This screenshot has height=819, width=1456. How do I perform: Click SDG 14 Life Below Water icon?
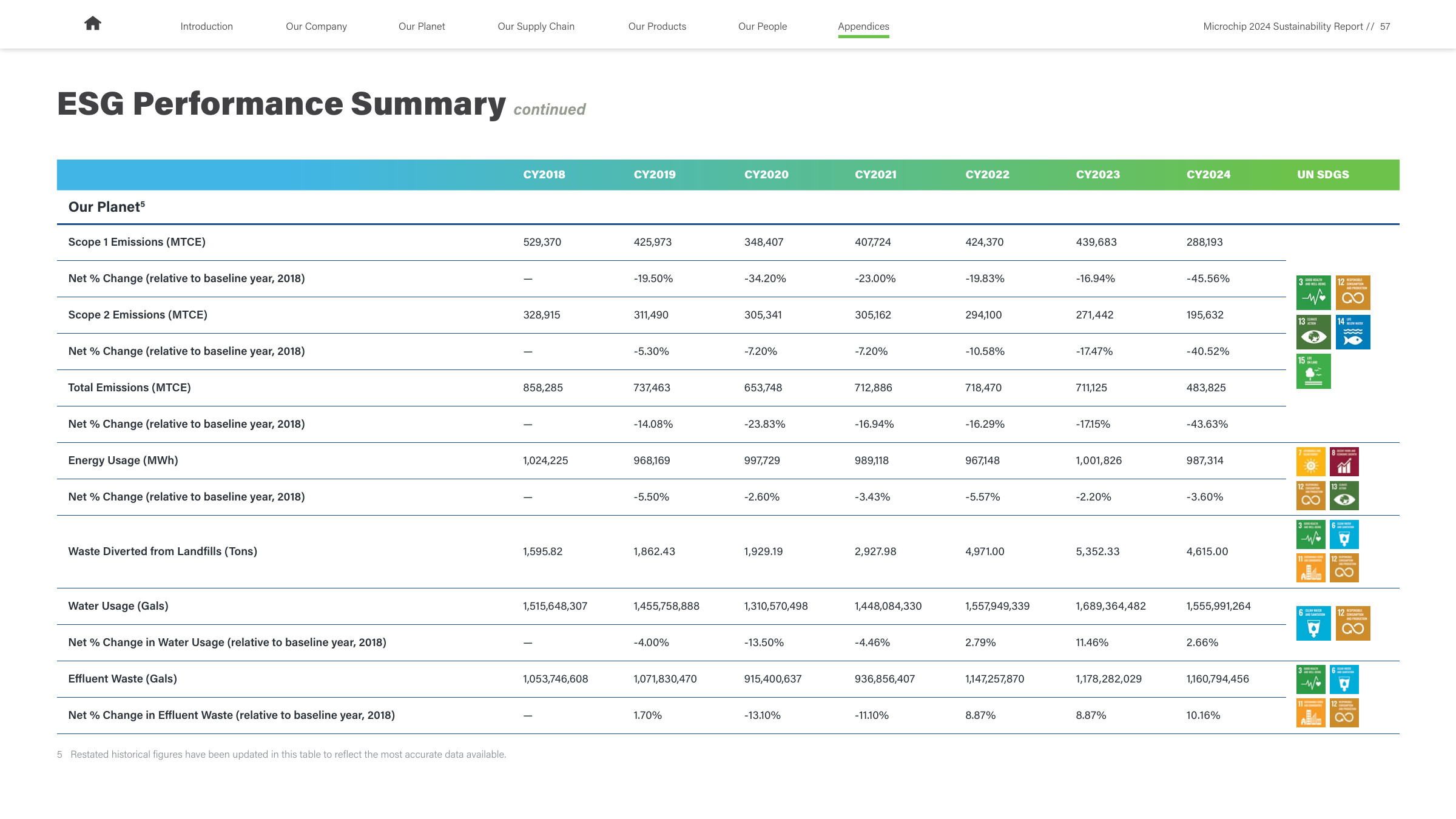[1353, 332]
